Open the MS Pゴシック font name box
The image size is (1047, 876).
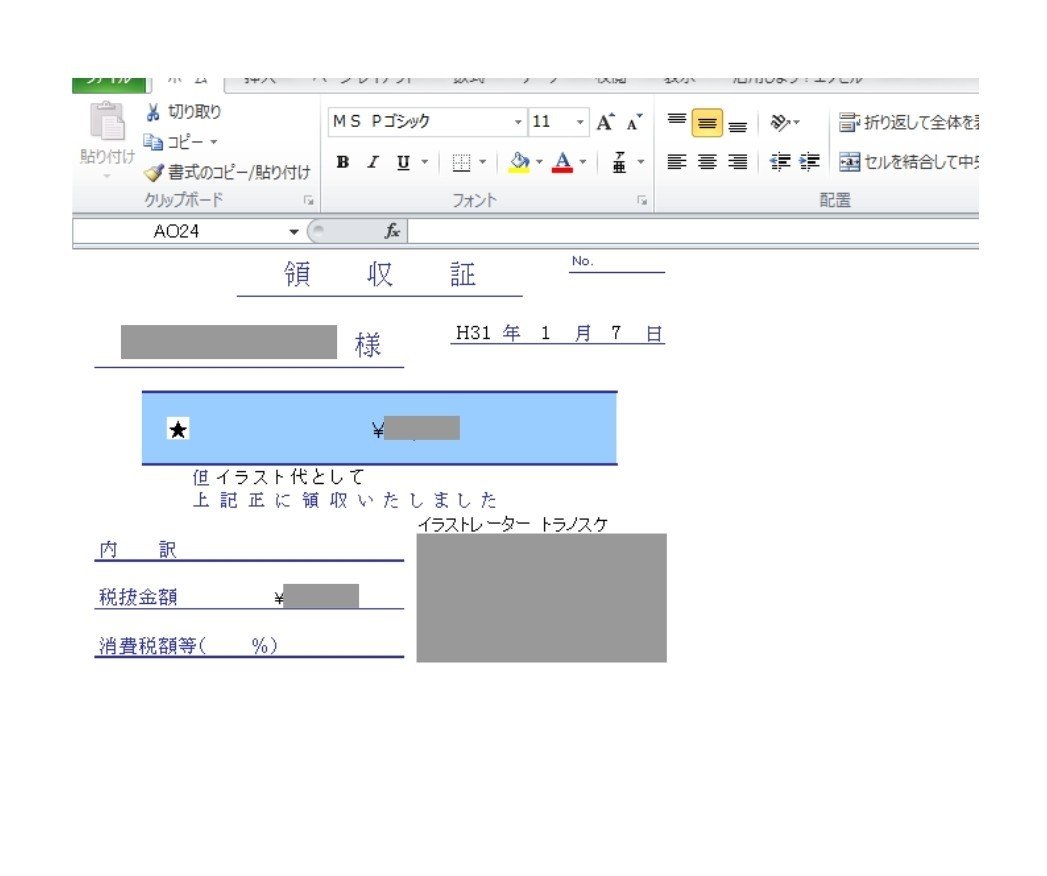[x=427, y=122]
